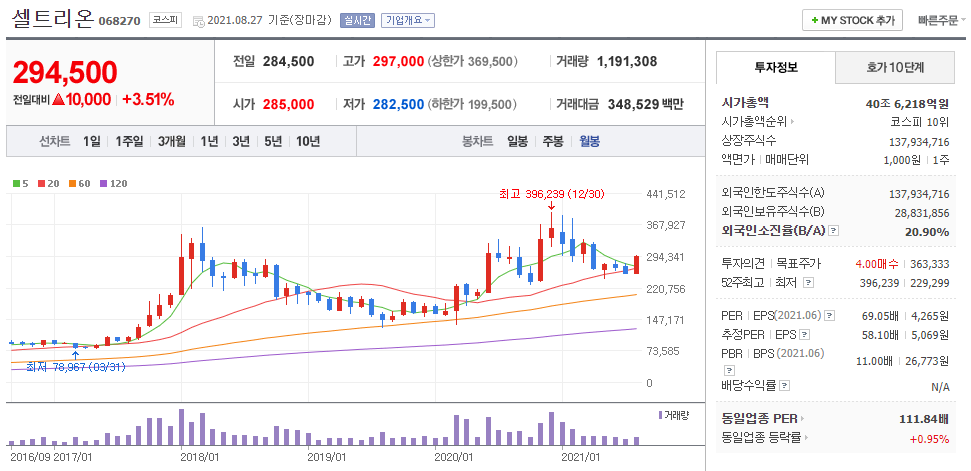
Task: Open the 기업개요 dropdown
Action: (408, 20)
